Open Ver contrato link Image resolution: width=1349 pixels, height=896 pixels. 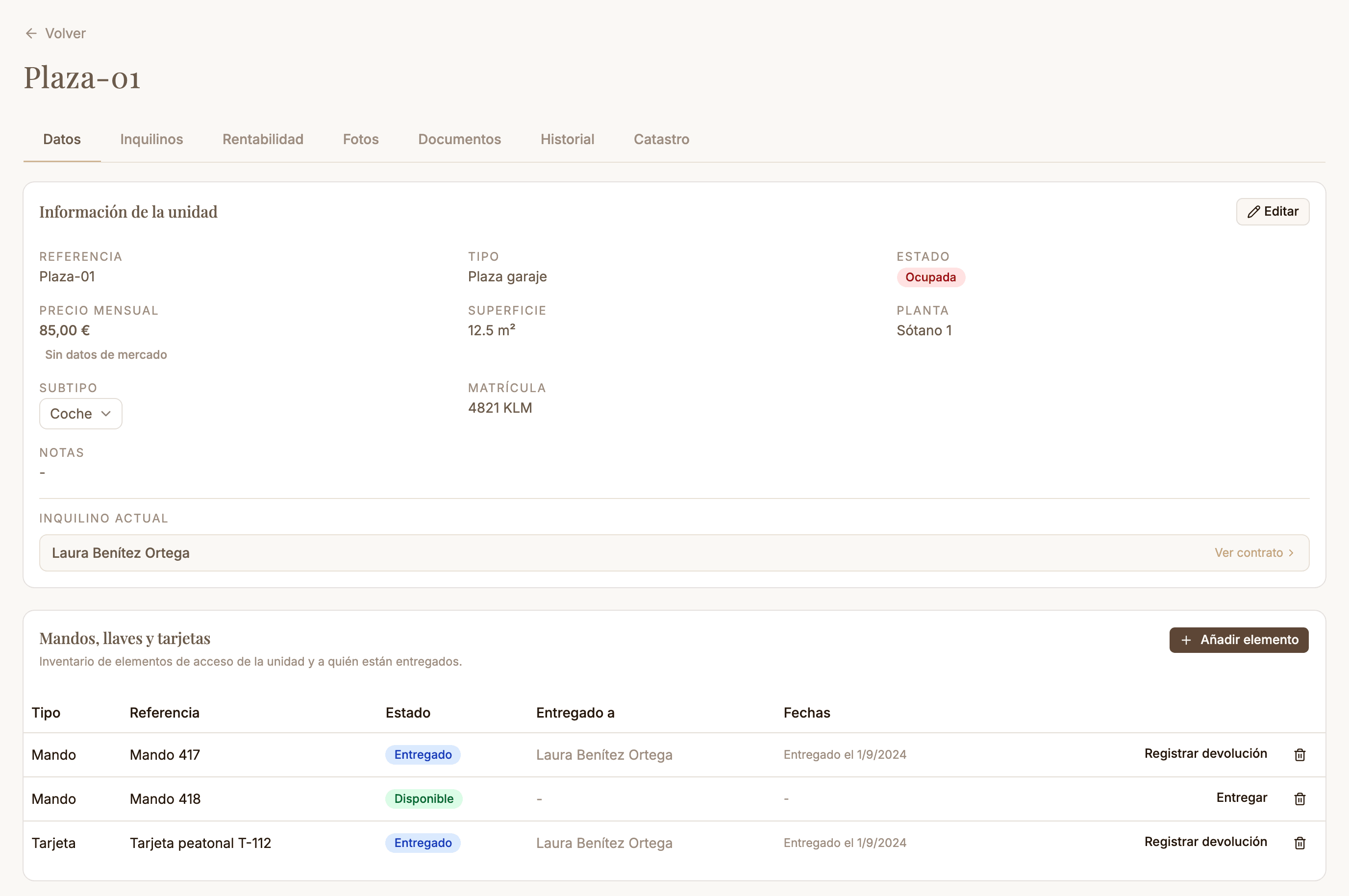tap(1254, 552)
